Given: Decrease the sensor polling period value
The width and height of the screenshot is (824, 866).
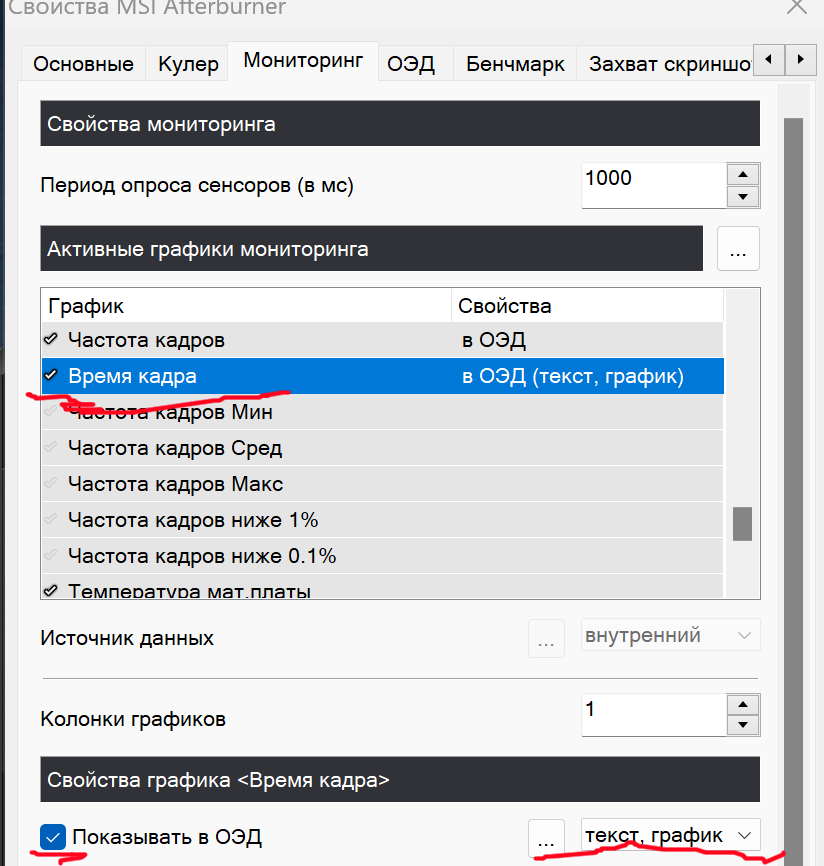Looking at the screenshot, I should (x=743, y=197).
